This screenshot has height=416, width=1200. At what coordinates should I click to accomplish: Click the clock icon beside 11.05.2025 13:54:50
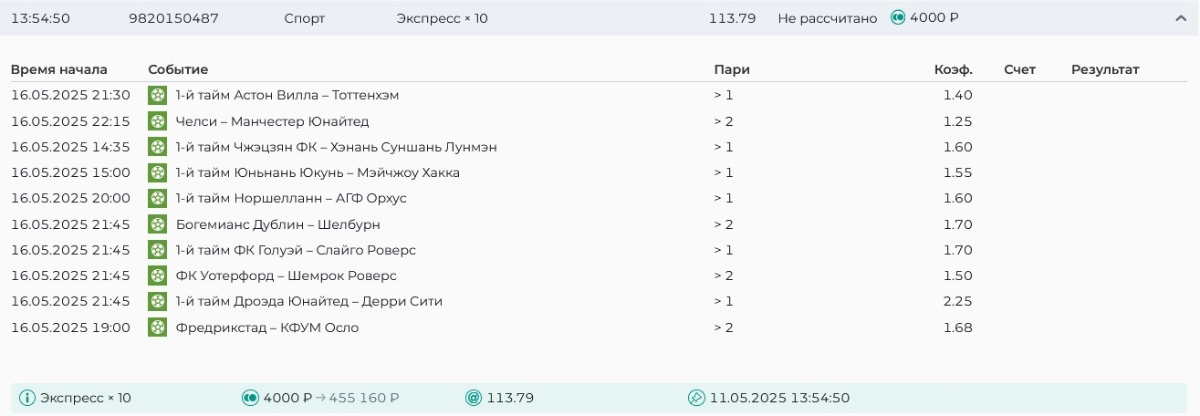coord(697,398)
